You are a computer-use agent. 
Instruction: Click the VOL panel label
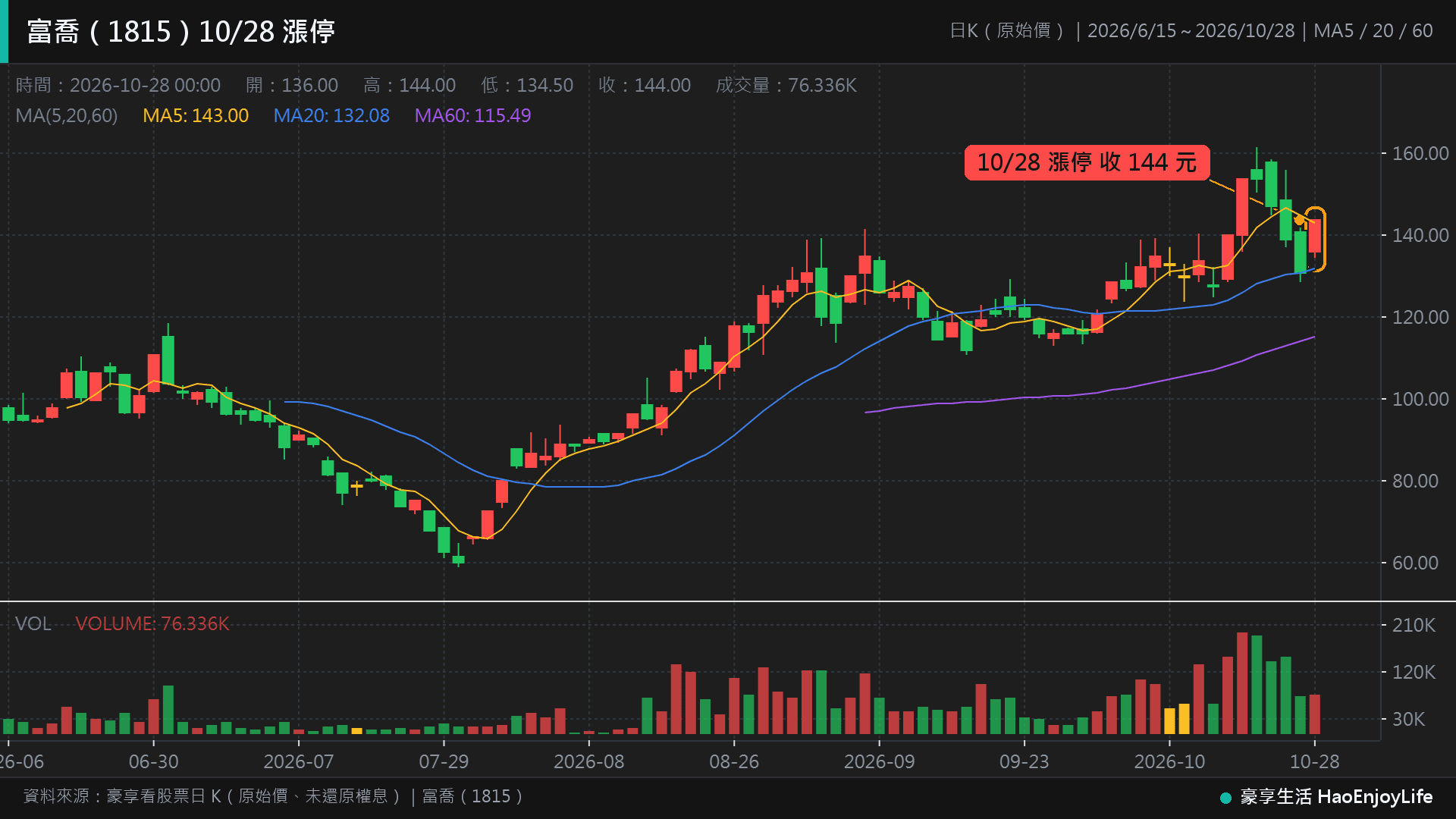click(x=33, y=623)
